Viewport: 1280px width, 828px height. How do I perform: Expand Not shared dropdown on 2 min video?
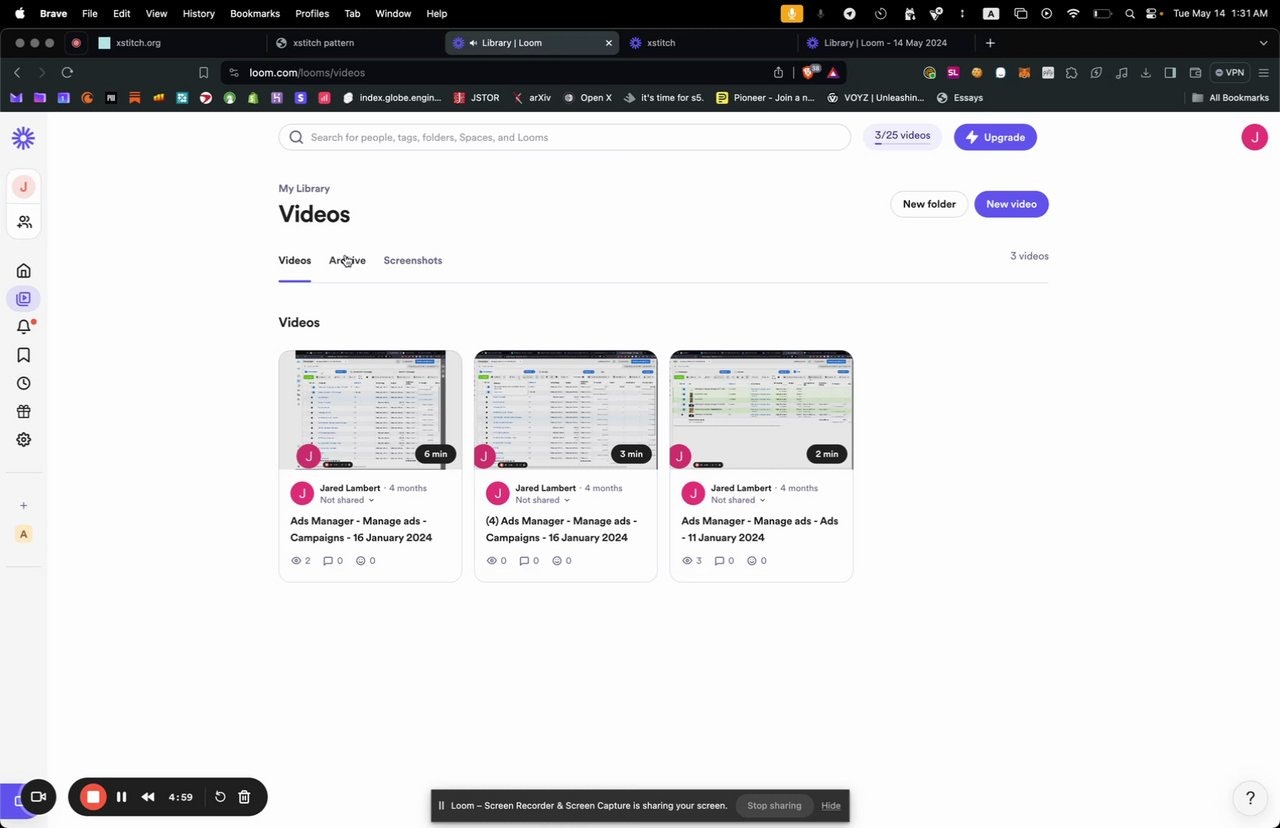[738, 500]
